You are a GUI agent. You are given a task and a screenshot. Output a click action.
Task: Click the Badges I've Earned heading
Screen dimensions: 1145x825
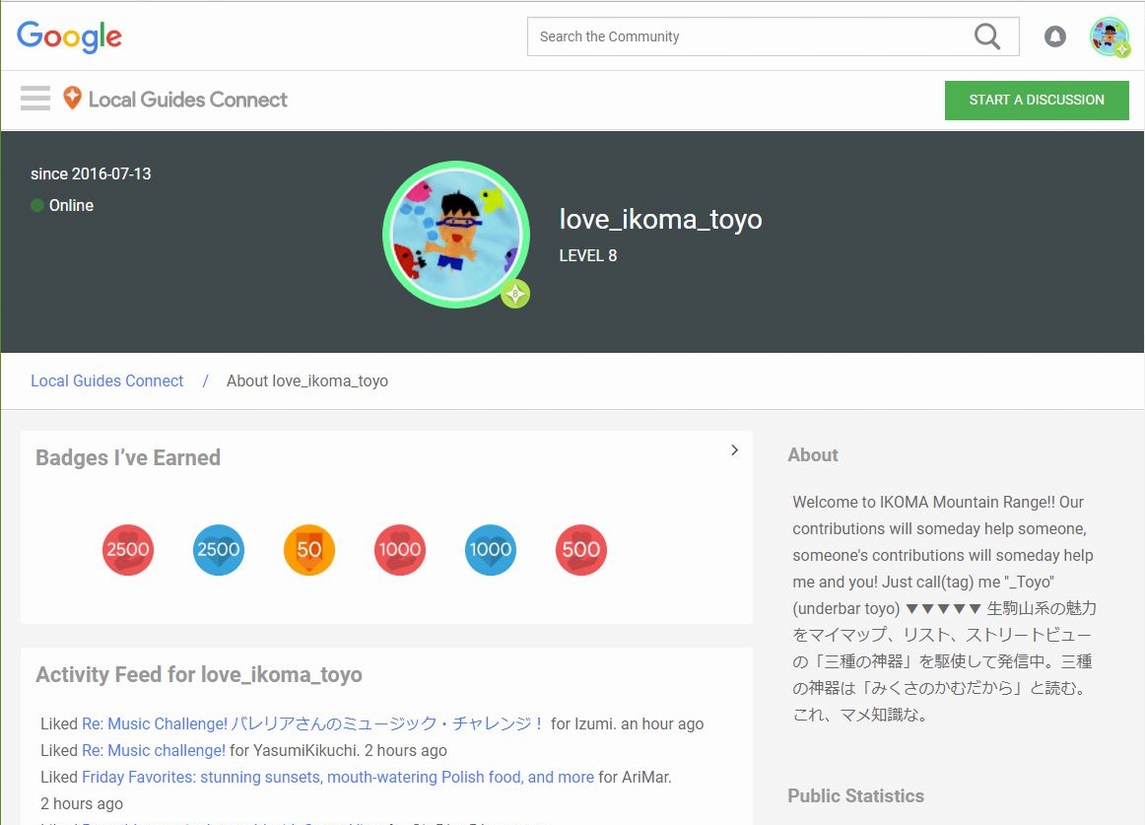(x=128, y=458)
